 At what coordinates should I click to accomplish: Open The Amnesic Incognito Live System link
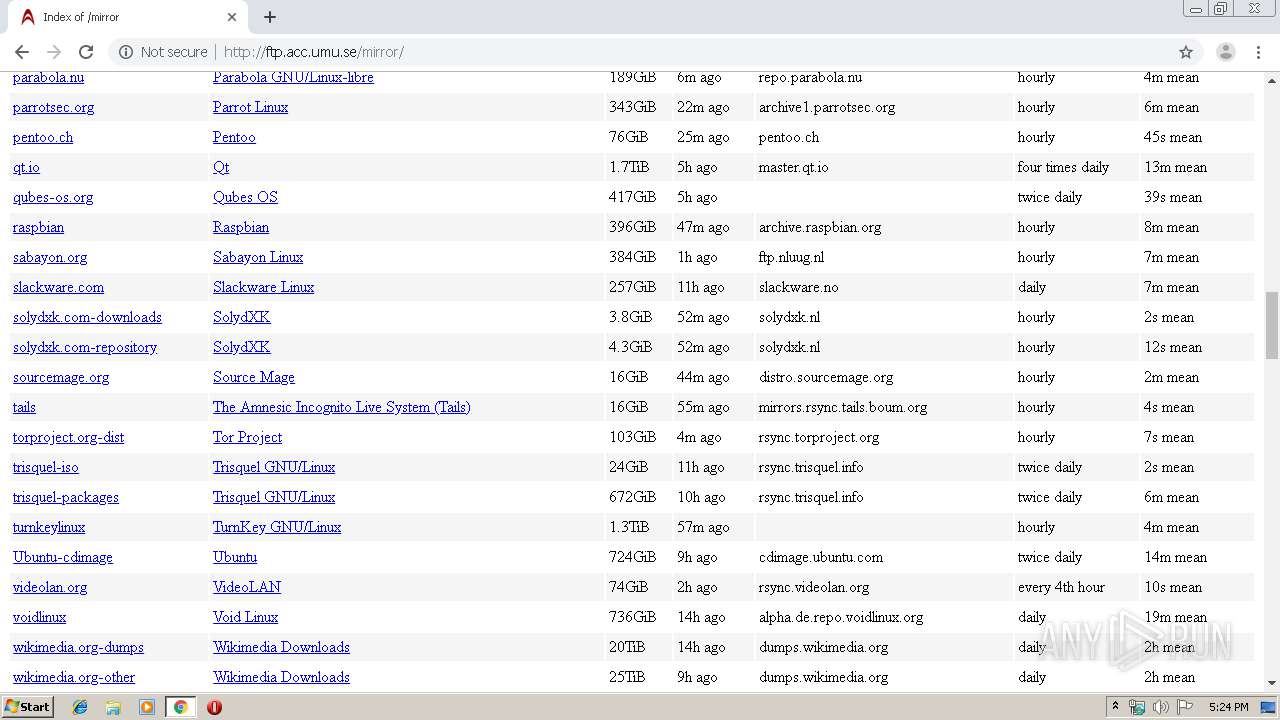(341, 407)
